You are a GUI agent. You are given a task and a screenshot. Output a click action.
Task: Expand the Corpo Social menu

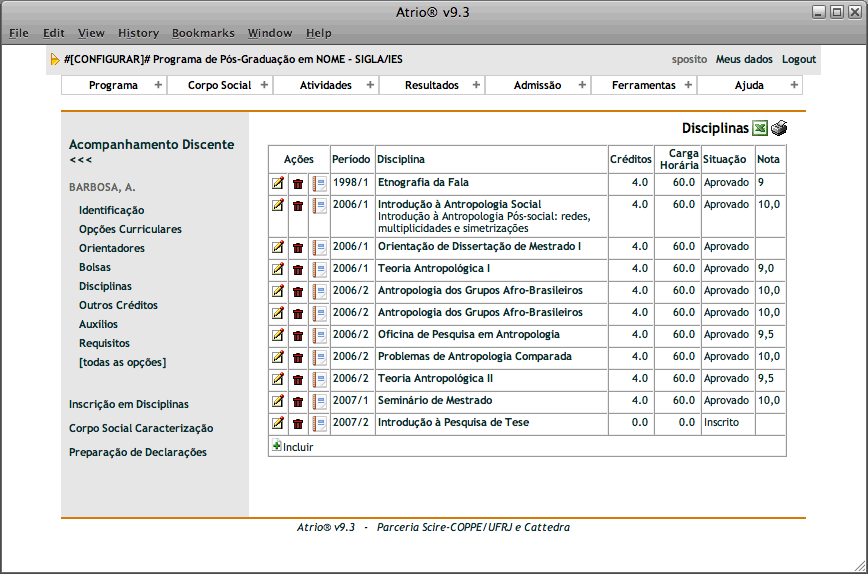pyautogui.click(x=219, y=86)
